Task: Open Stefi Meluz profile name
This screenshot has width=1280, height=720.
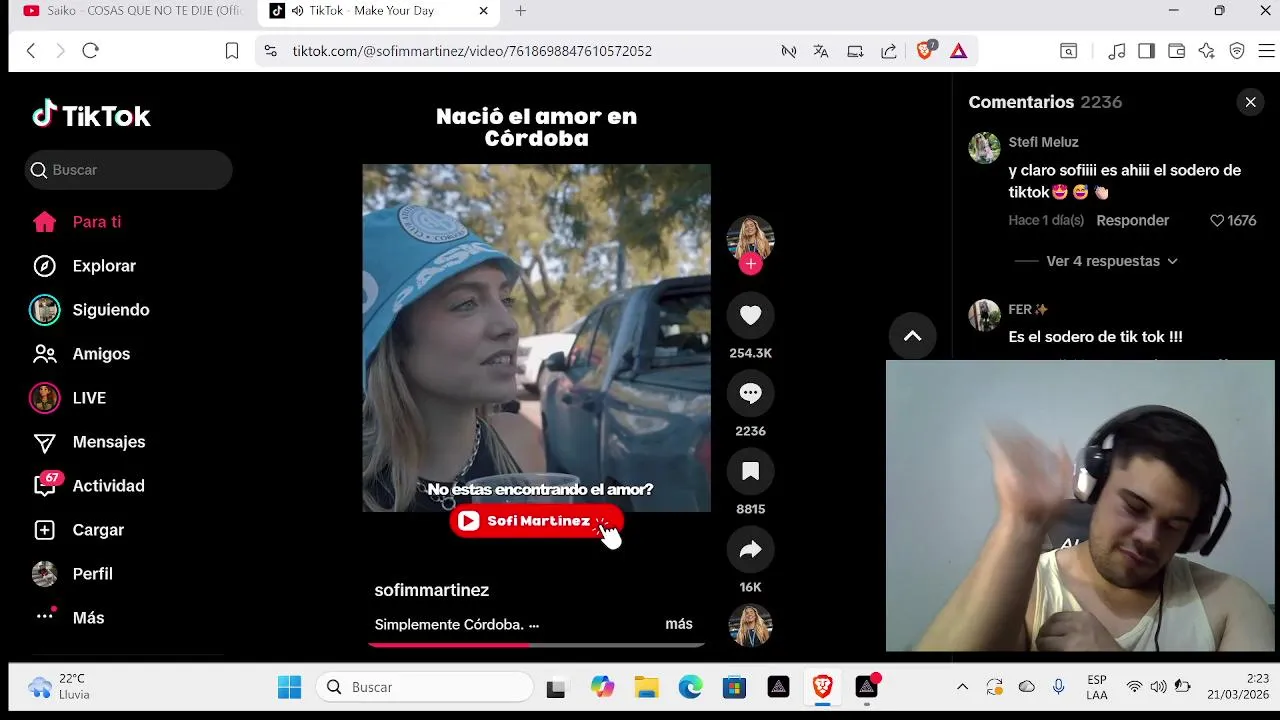Action: (x=1043, y=142)
